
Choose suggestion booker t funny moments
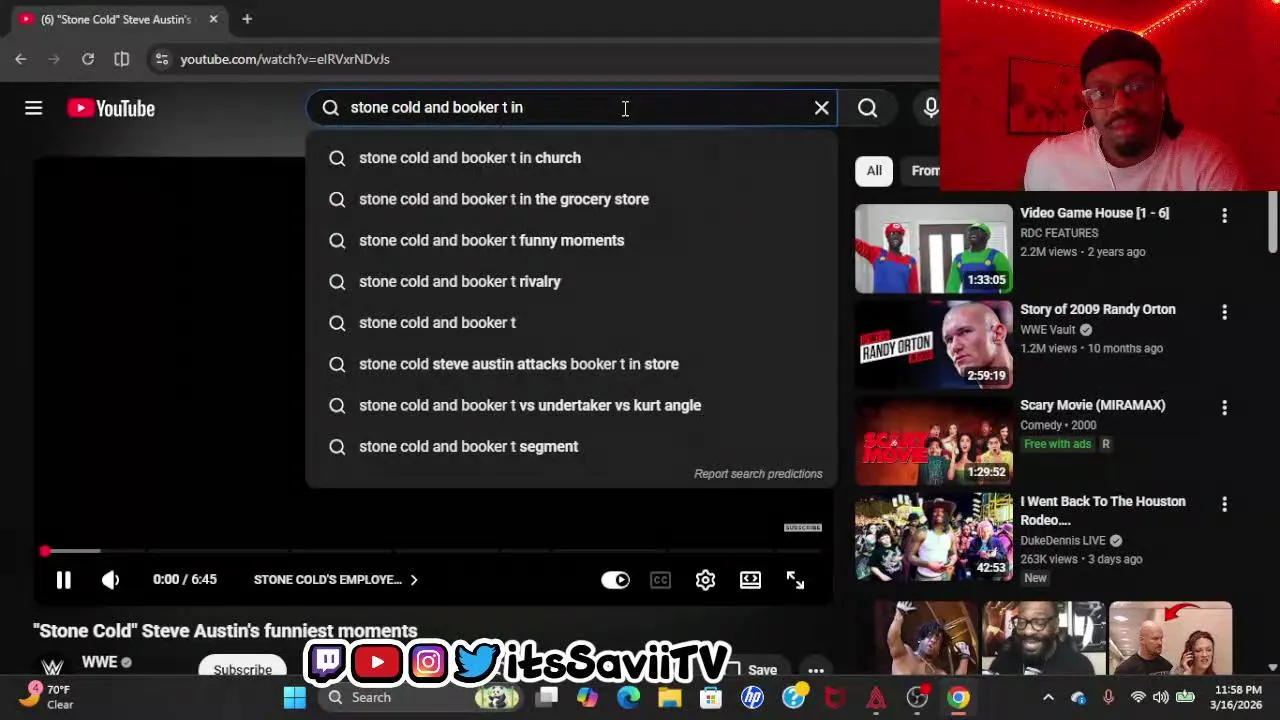[x=570, y=240]
